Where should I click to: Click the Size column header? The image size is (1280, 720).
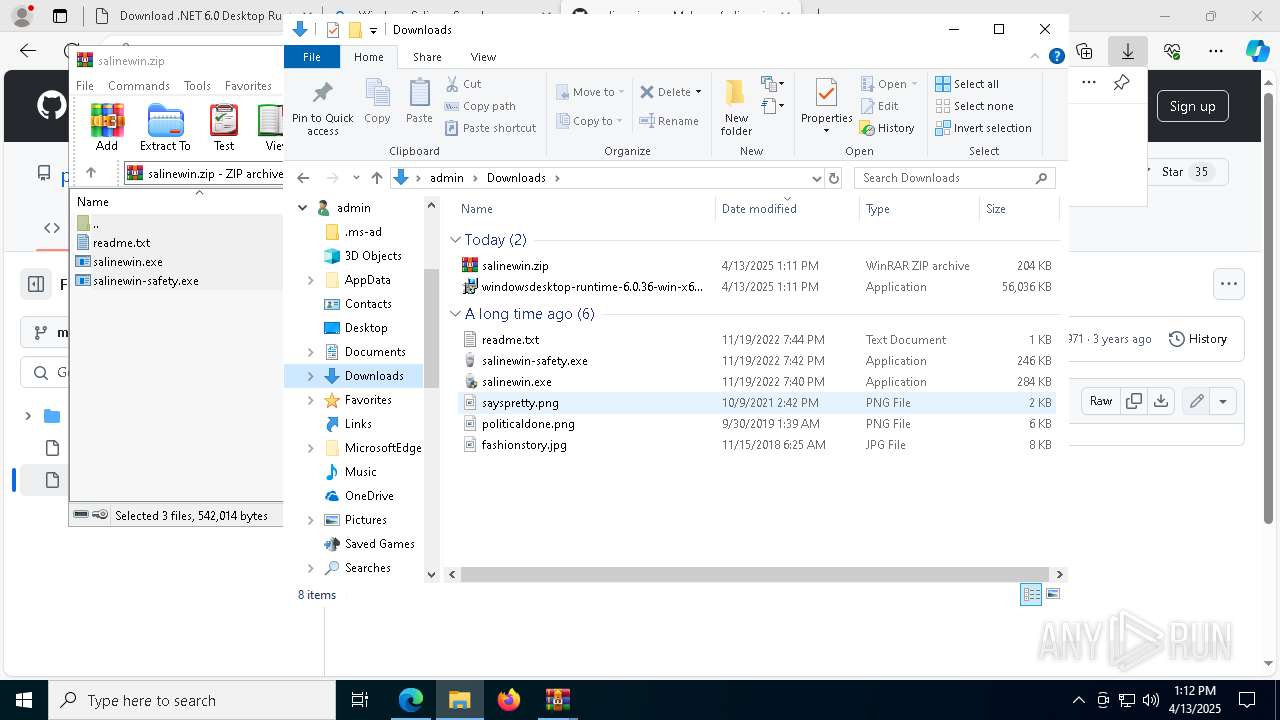(x=1018, y=208)
